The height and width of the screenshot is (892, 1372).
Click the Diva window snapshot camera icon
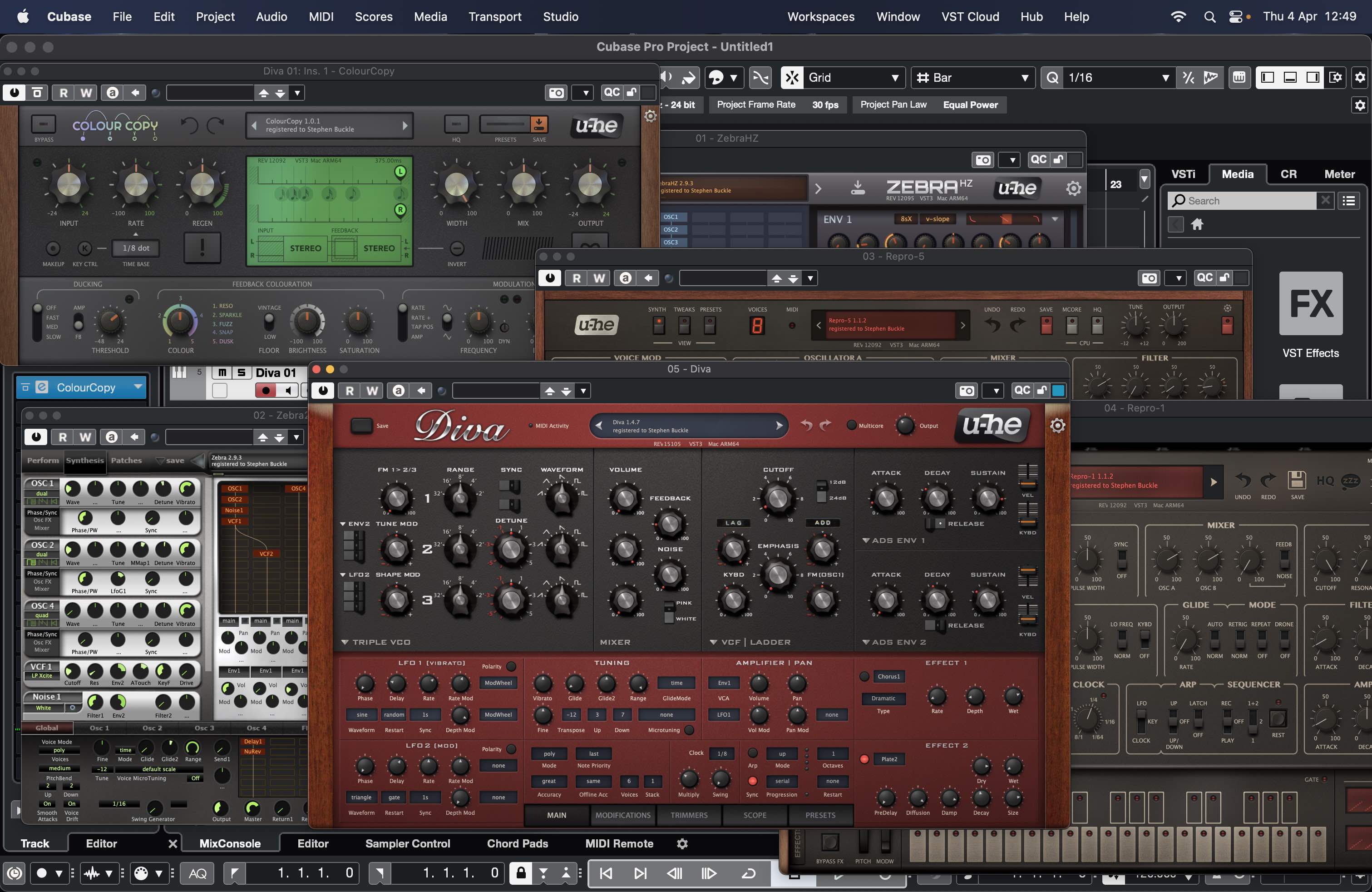click(x=967, y=391)
